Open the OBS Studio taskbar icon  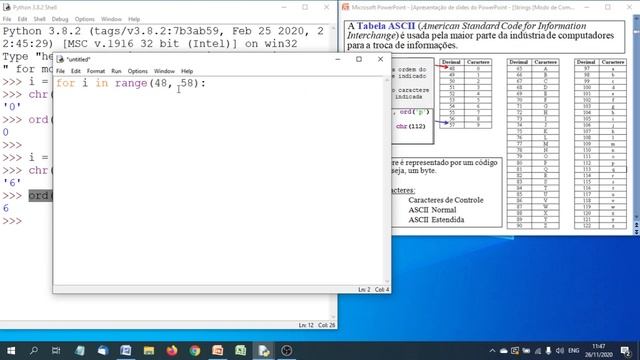click(x=287, y=351)
